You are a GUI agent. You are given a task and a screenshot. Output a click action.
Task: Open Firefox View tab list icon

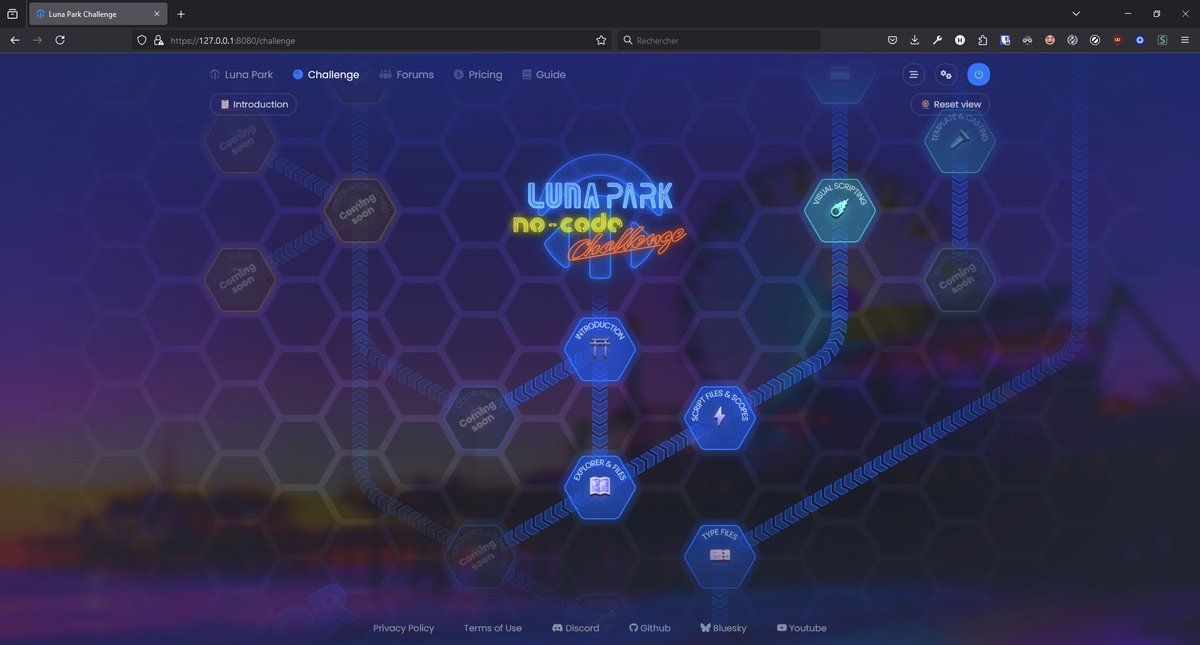click(12, 14)
